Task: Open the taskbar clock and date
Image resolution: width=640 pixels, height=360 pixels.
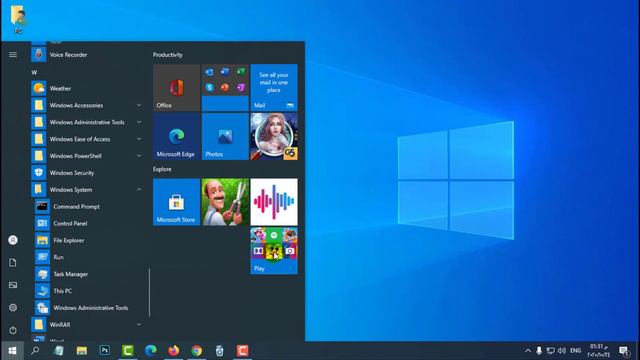Action: pyautogui.click(x=598, y=351)
